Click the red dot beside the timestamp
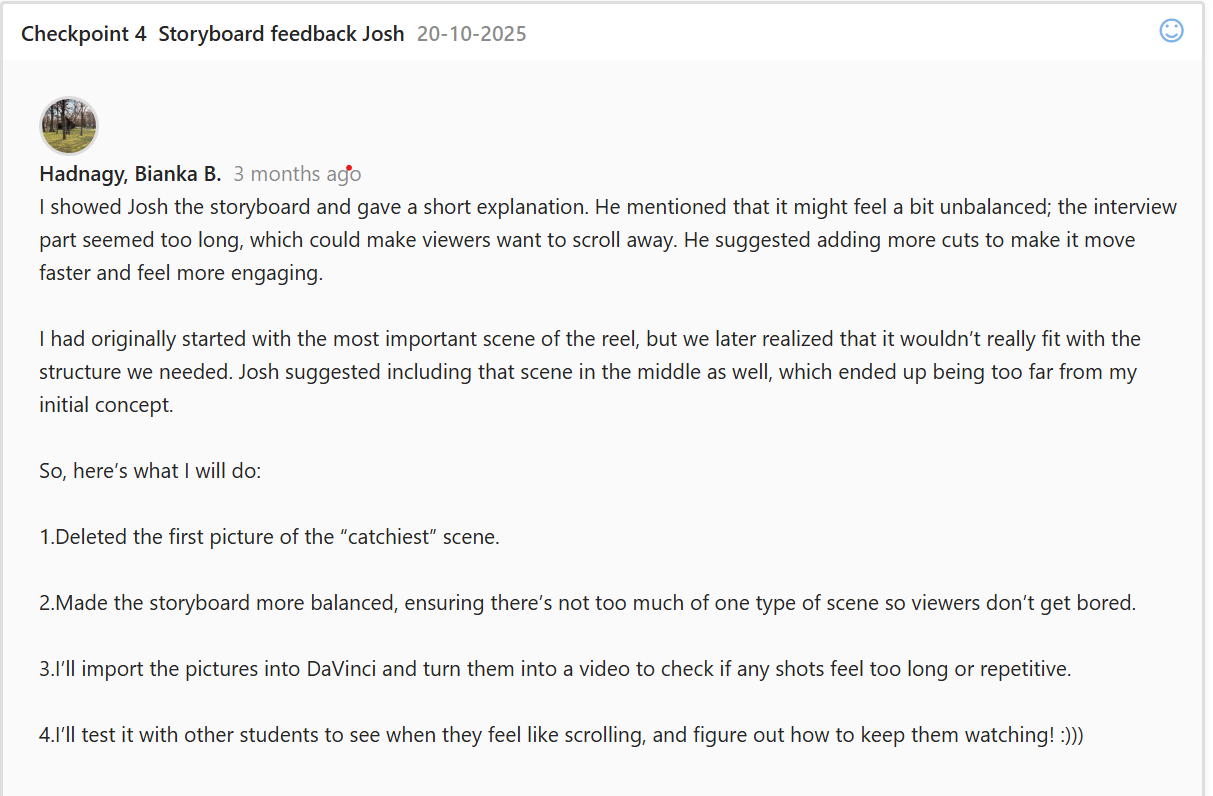The height and width of the screenshot is (796, 1213). (x=348, y=168)
